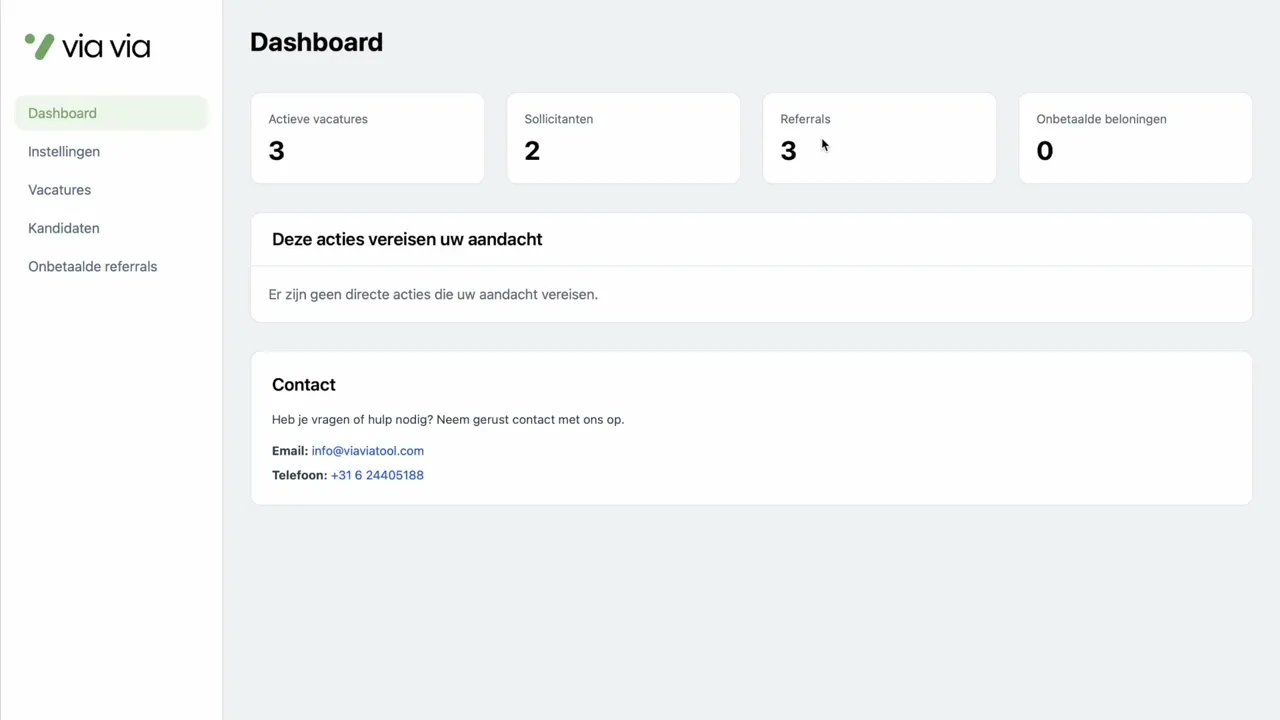
Task: Click the Contact section heading
Action: click(x=304, y=385)
